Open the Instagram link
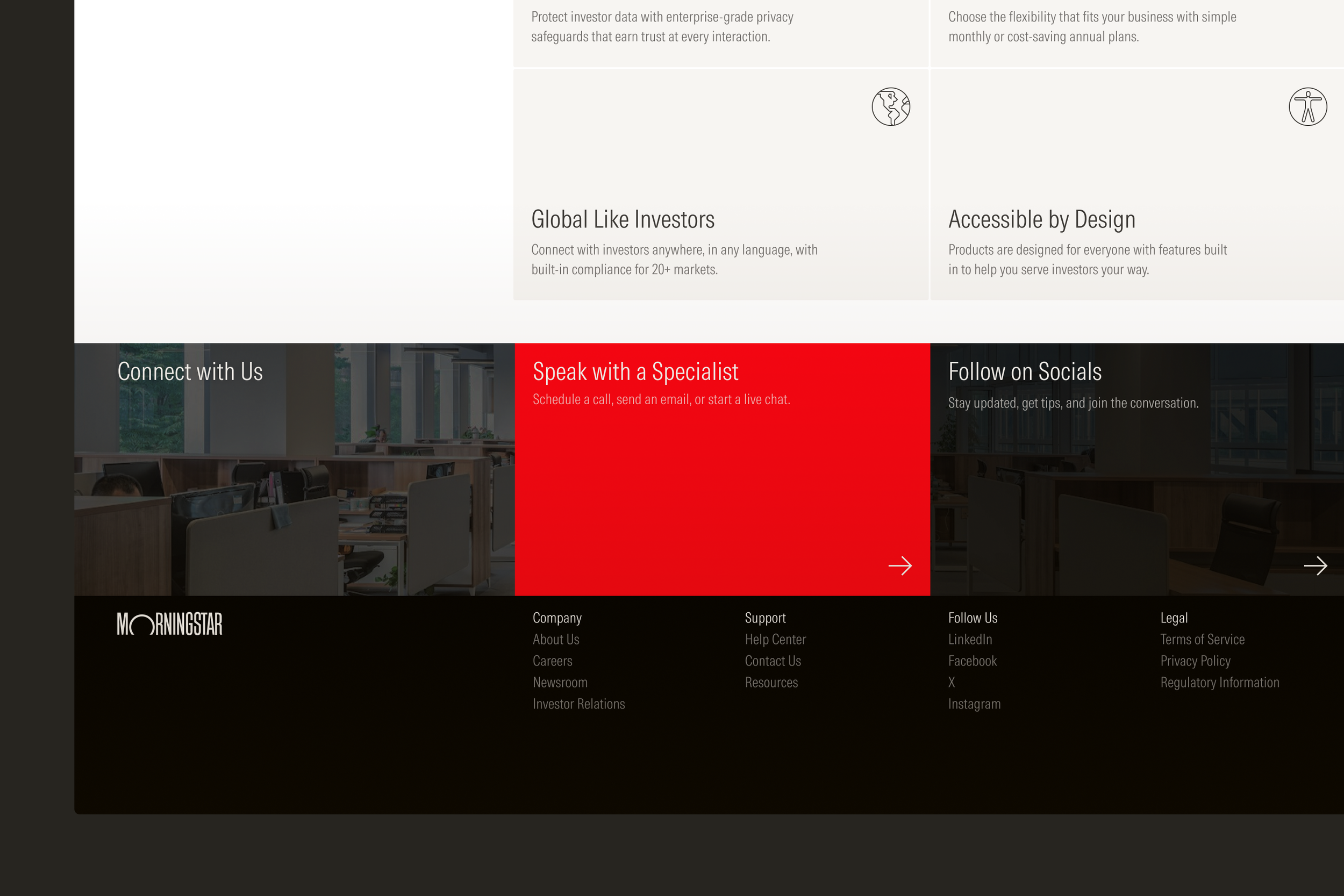The height and width of the screenshot is (896, 1344). pos(974,704)
